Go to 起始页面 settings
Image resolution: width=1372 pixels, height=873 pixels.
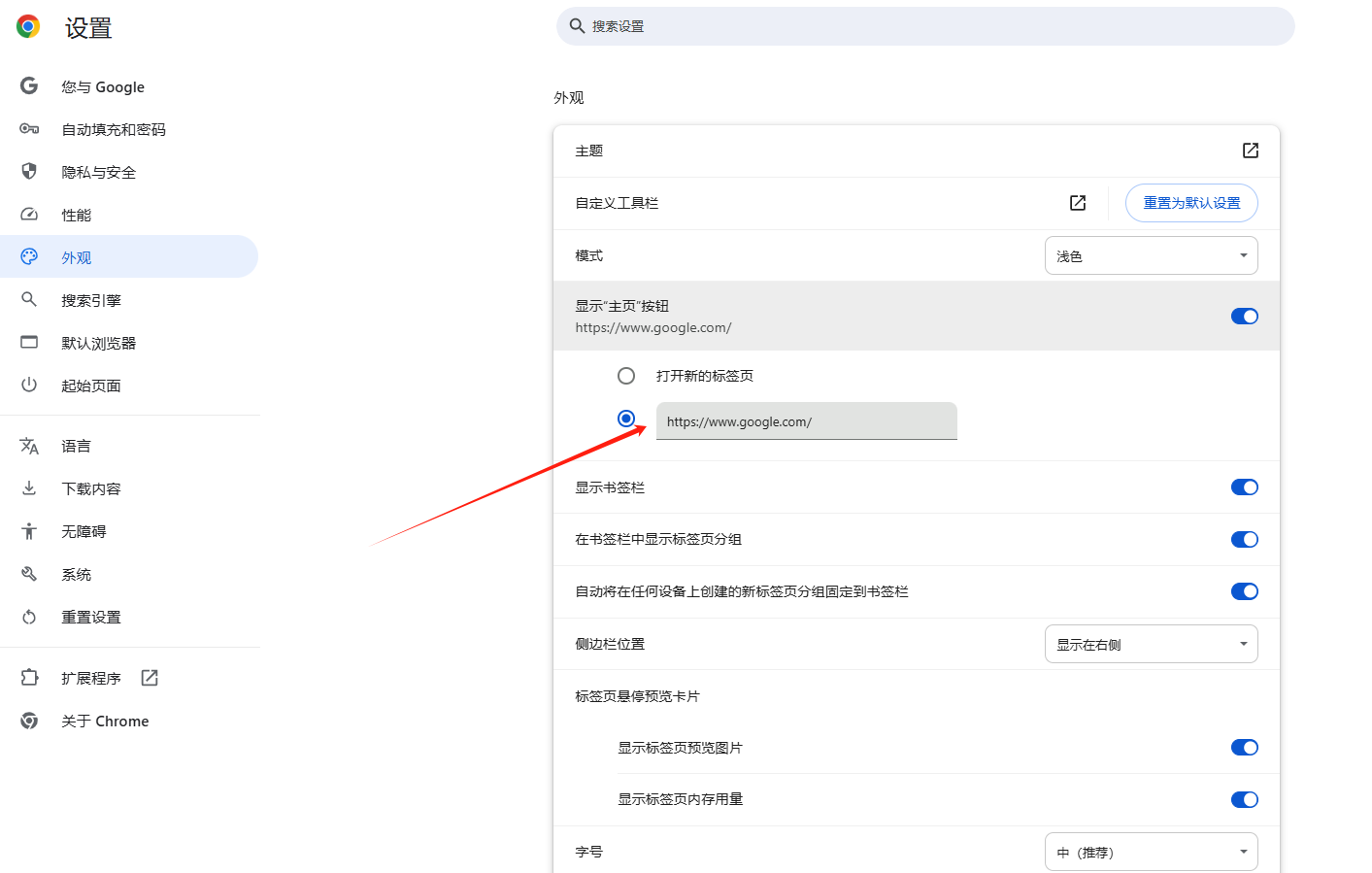coord(91,386)
